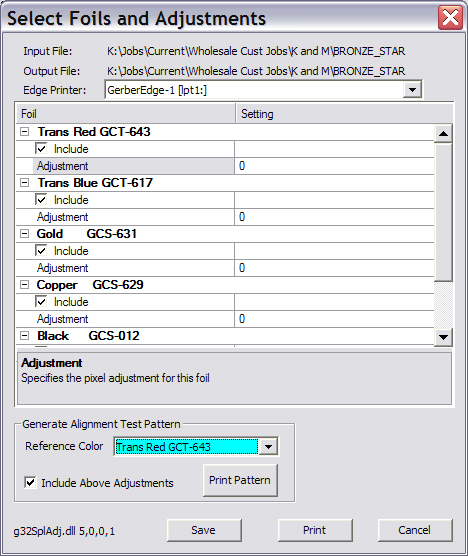Collapse the Trans Blue GCT-617 group
468x556 pixels.
[24, 183]
